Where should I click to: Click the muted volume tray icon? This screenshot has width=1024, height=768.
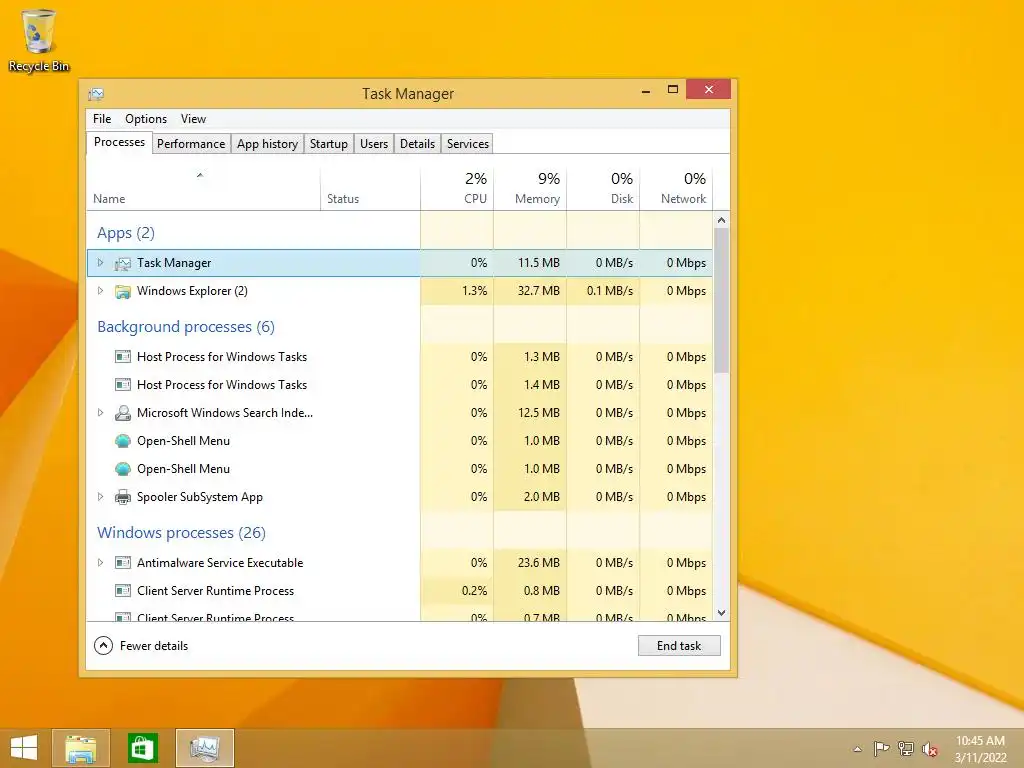[930, 749]
